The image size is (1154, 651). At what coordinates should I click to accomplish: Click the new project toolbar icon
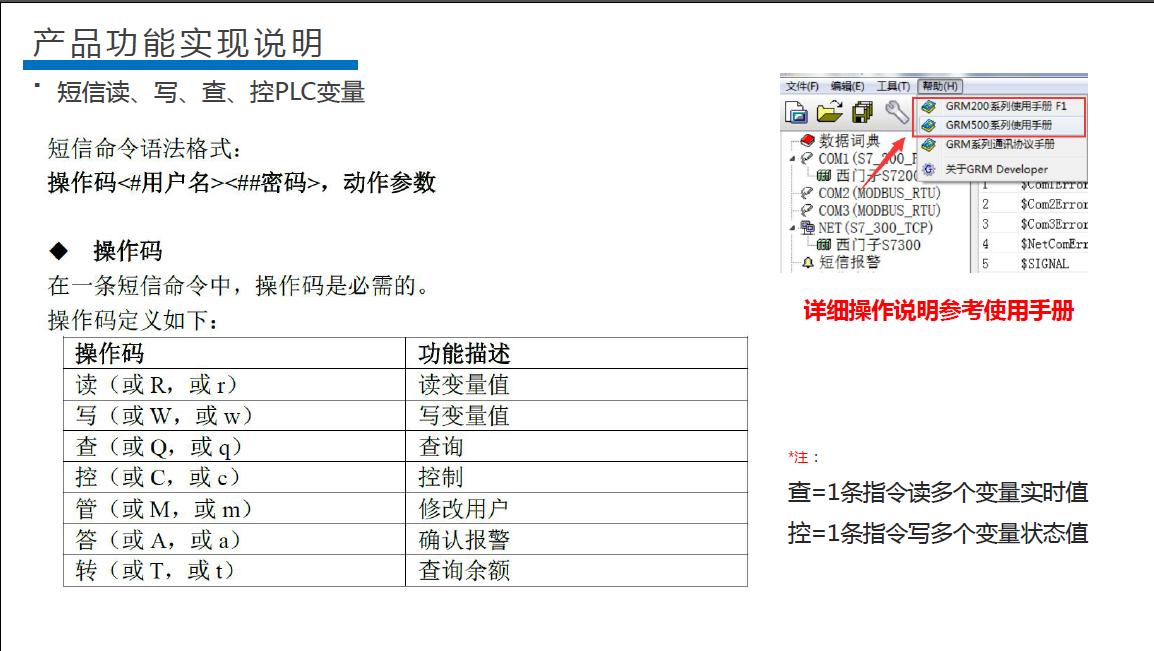click(x=796, y=113)
